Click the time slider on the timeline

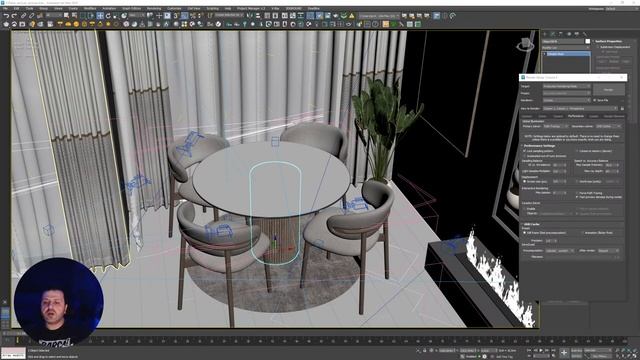(x=17, y=340)
